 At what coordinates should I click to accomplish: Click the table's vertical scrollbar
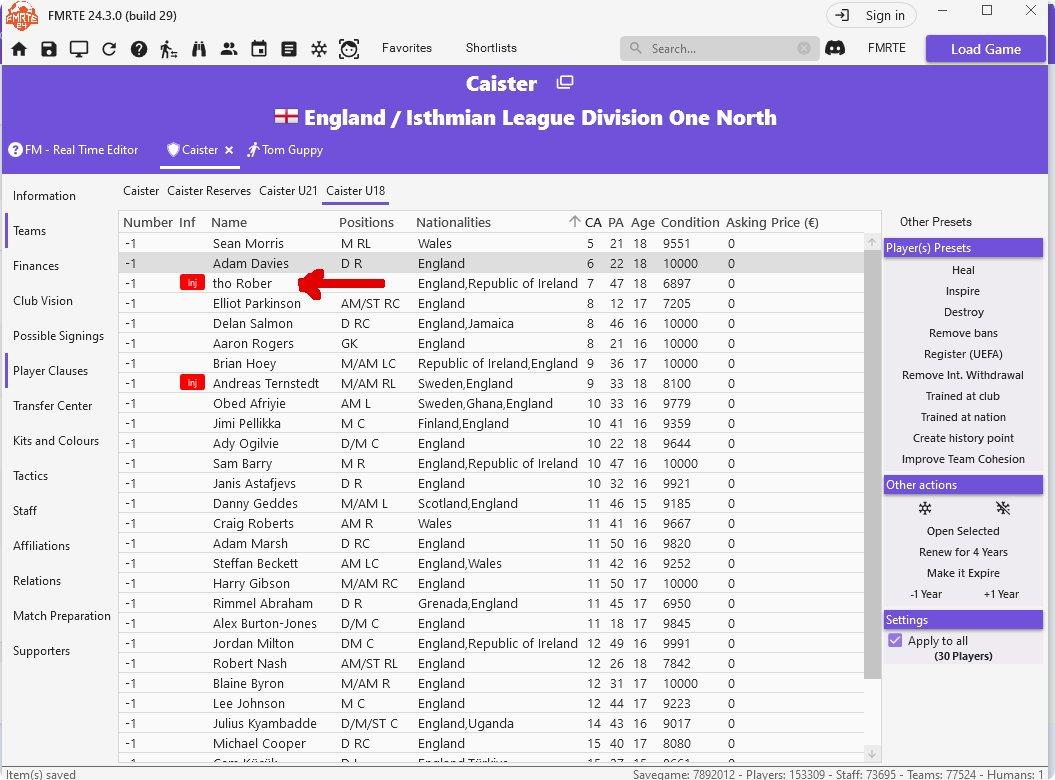[871, 450]
